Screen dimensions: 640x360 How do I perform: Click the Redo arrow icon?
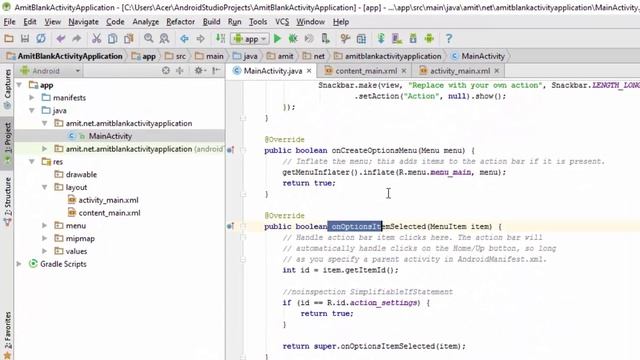point(77,39)
